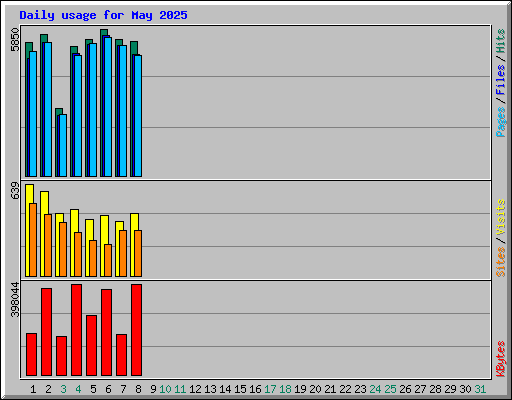Click green day 24 label
Image resolution: width=512 pixels, height=400 pixels.
click(x=375, y=389)
